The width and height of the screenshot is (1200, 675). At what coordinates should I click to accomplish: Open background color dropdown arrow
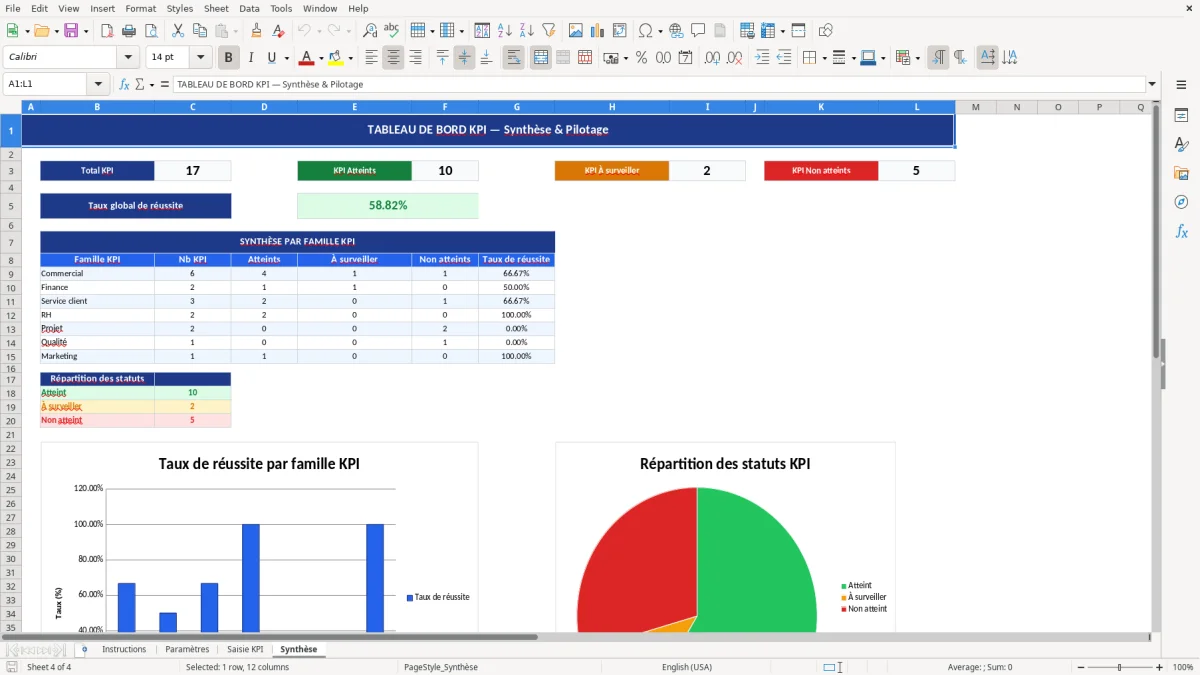click(x=350, y=58)
